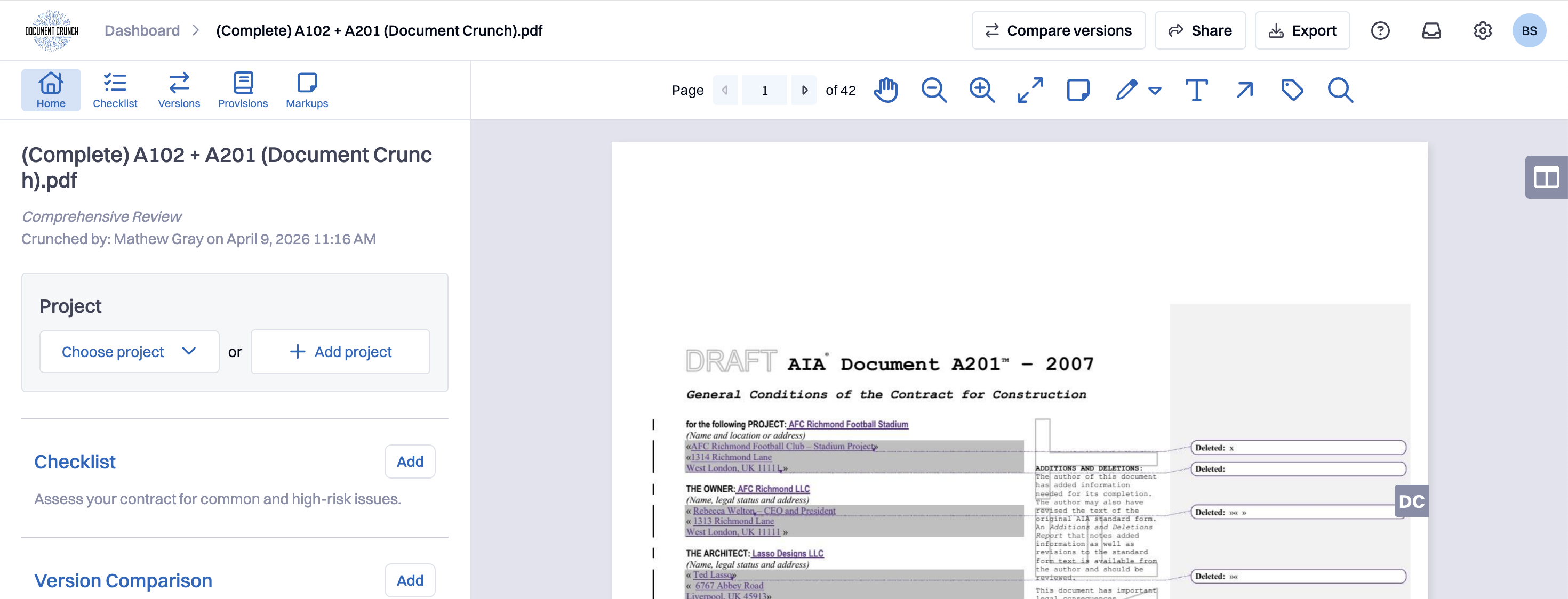This screenshot has height=599, width=1568.
Task: Switch to the Provisions tab
Action: tap(243, 90)
